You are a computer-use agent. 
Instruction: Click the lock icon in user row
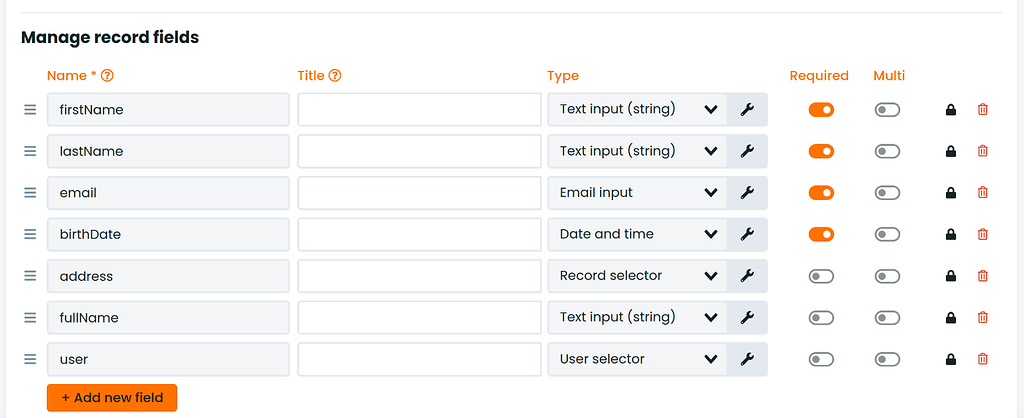point(951,359)
